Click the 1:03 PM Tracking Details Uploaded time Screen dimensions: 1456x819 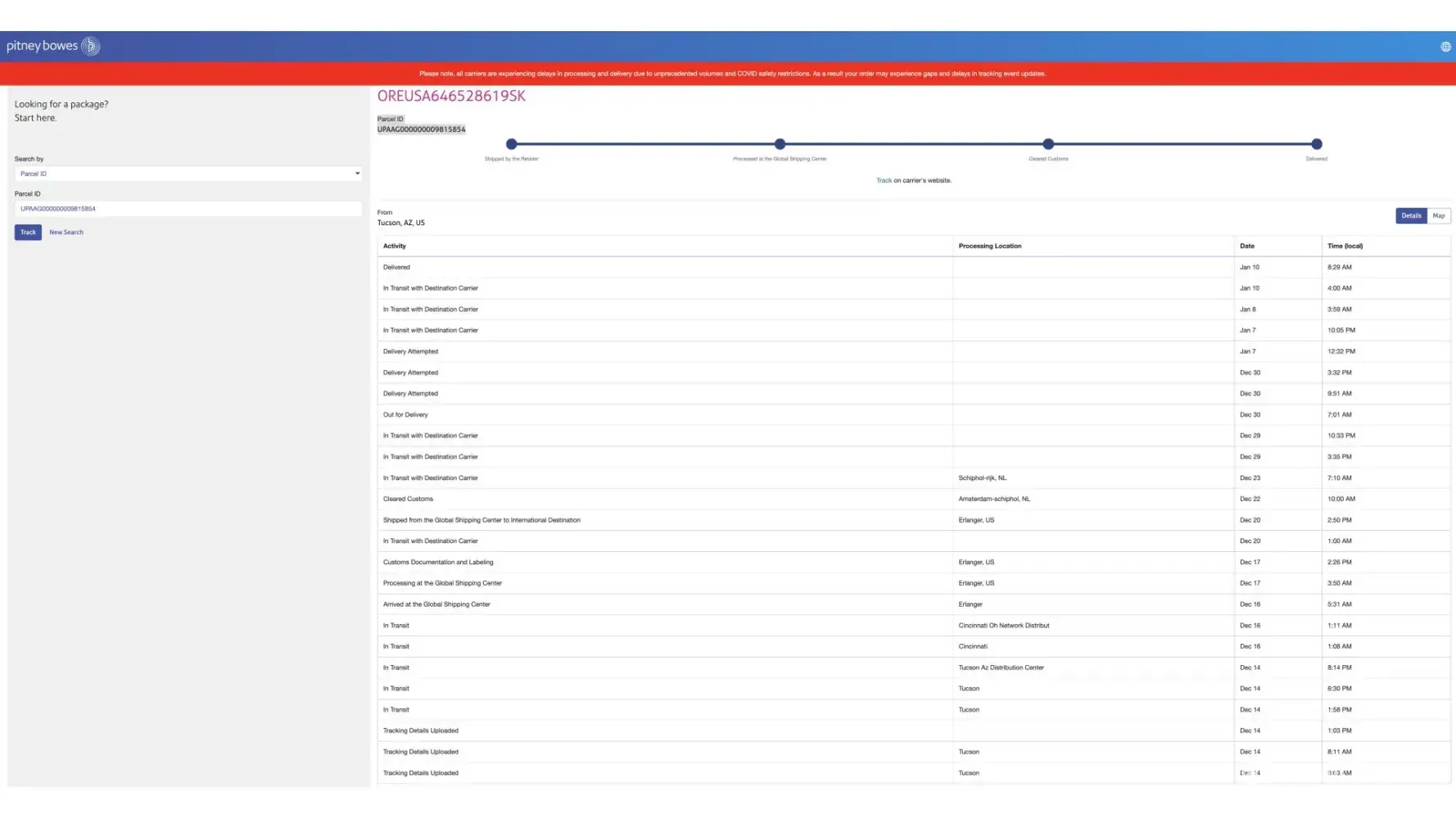[1340, 731]
